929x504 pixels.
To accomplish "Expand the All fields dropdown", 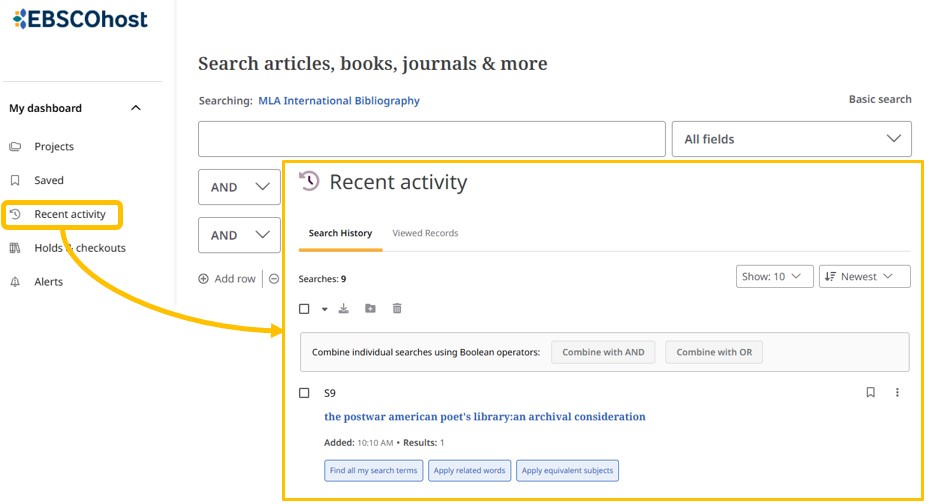I will tap(791, 139).
